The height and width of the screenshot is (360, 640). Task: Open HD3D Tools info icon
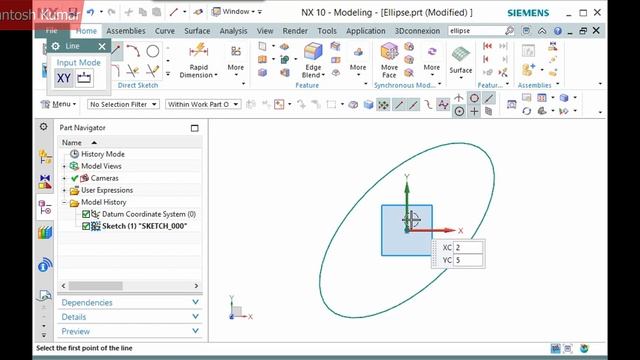point(45,265)
